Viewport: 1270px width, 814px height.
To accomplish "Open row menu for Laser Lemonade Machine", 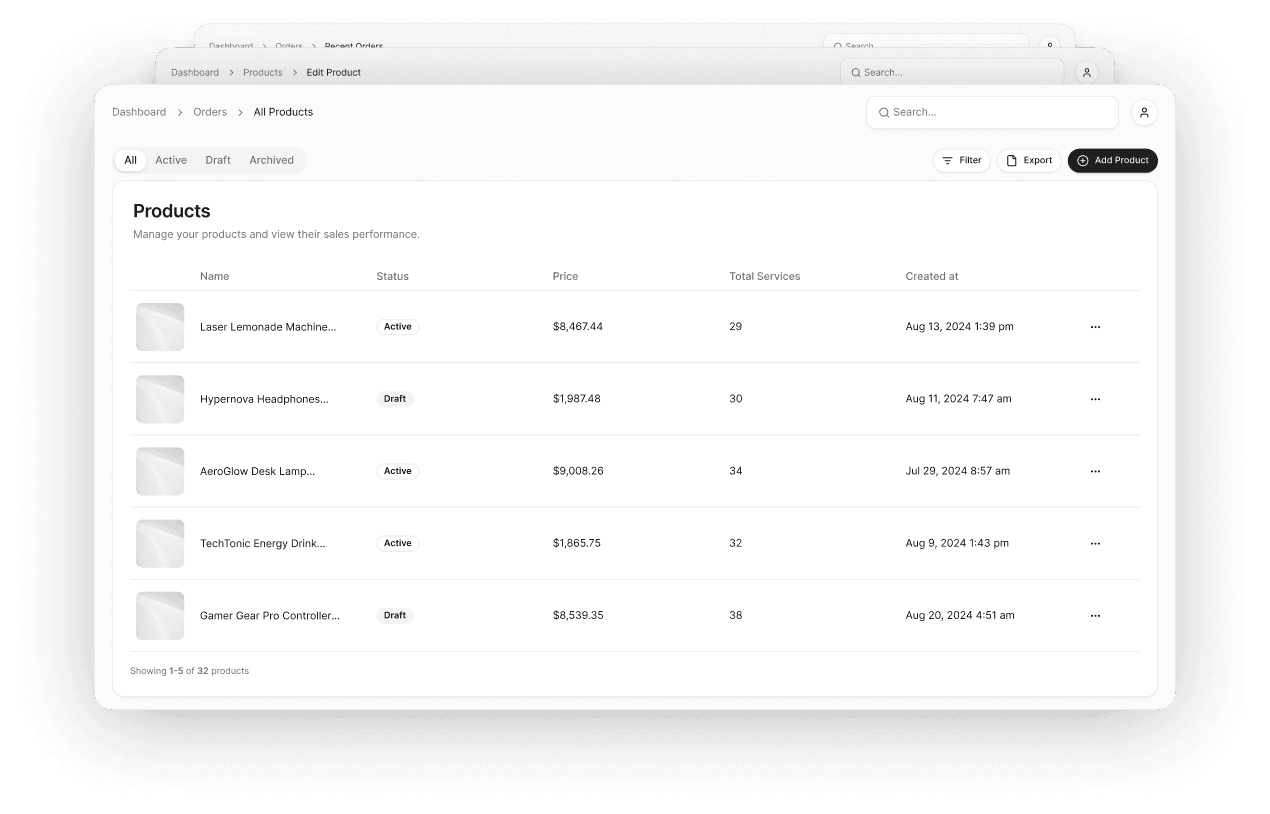I will 1095,327.
